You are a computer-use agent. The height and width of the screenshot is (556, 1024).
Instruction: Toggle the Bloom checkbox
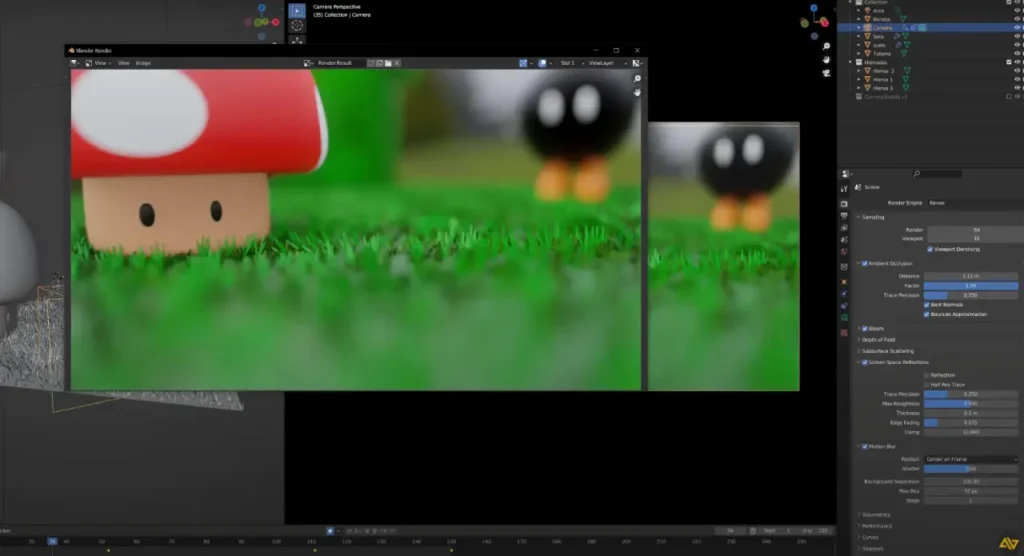click(865, 329)
